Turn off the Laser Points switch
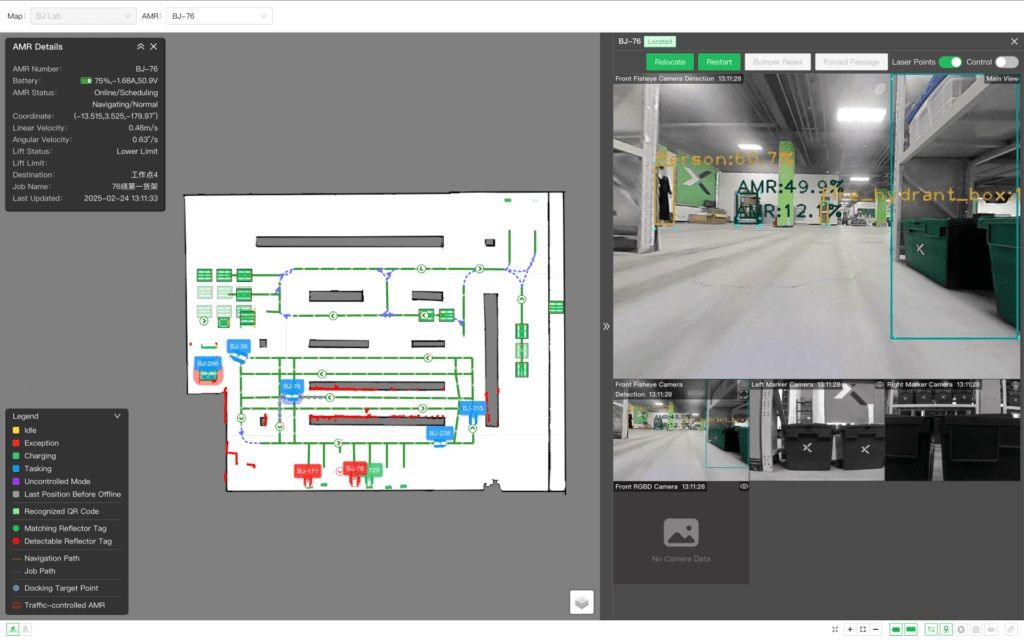This screenshot has width=1024, height=640. click(950, 62)
